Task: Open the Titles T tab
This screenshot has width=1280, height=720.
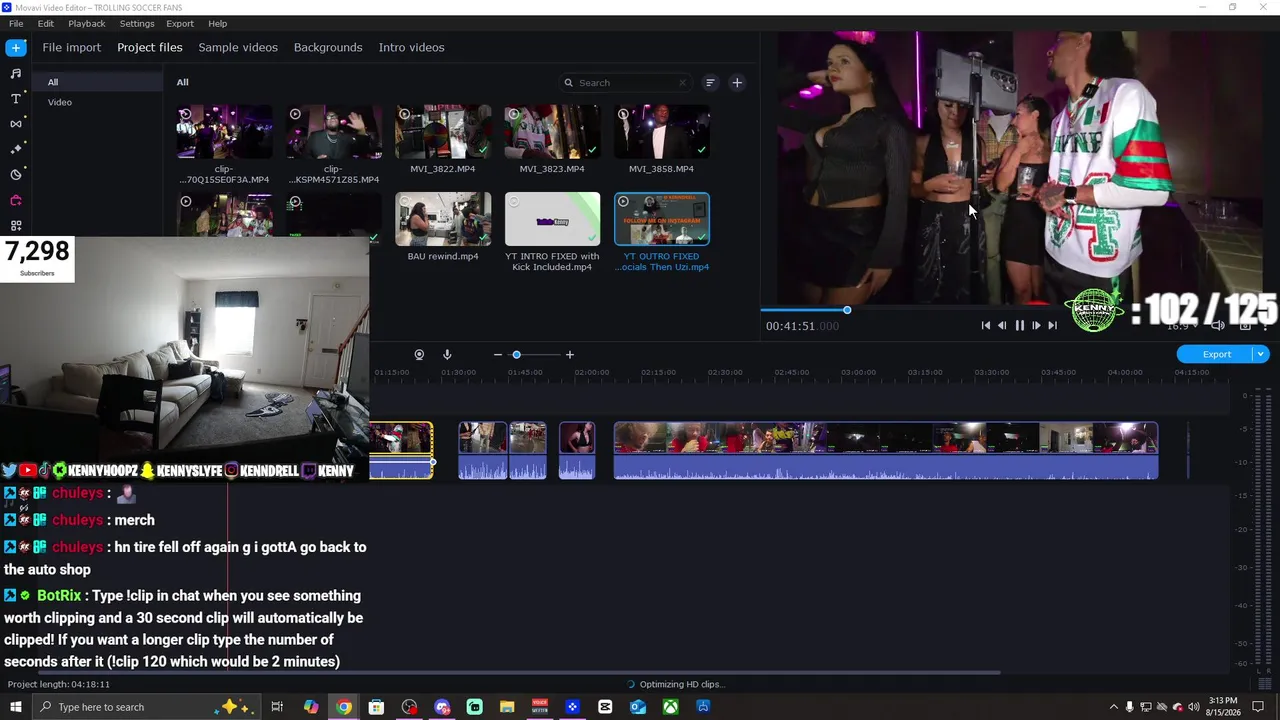Action: pos(16,98)
